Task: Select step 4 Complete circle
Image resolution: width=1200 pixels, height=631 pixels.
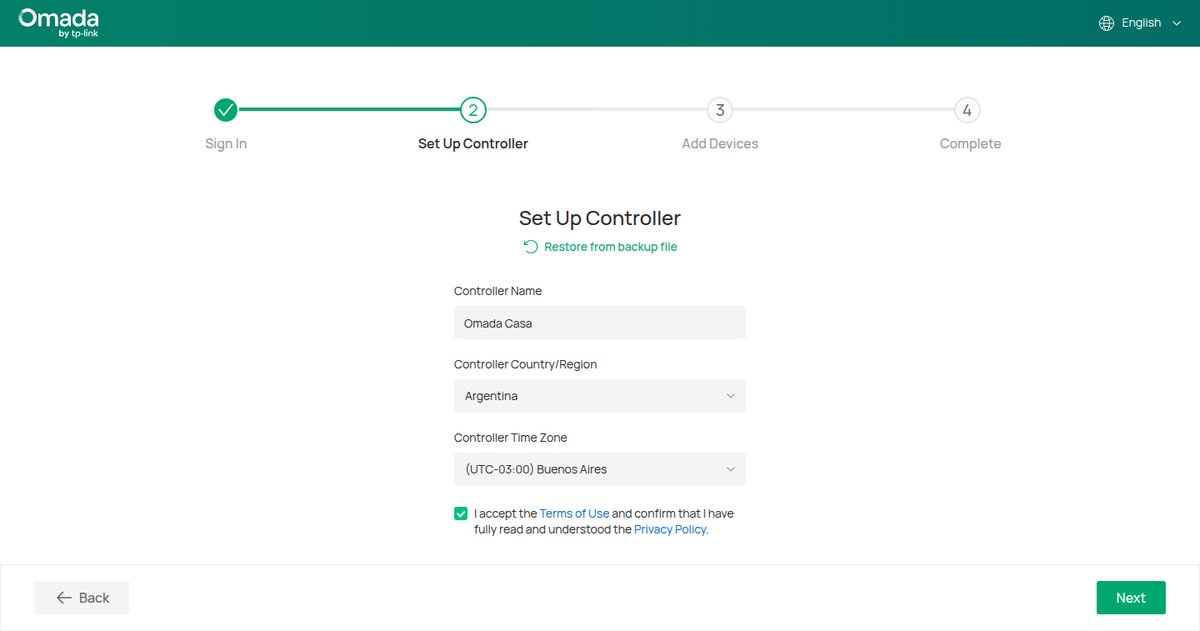Action: tap(967, 109)
